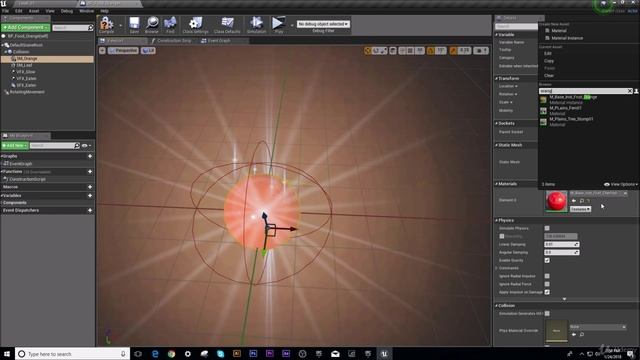Click the Angular Damping value field

point(561,252)
